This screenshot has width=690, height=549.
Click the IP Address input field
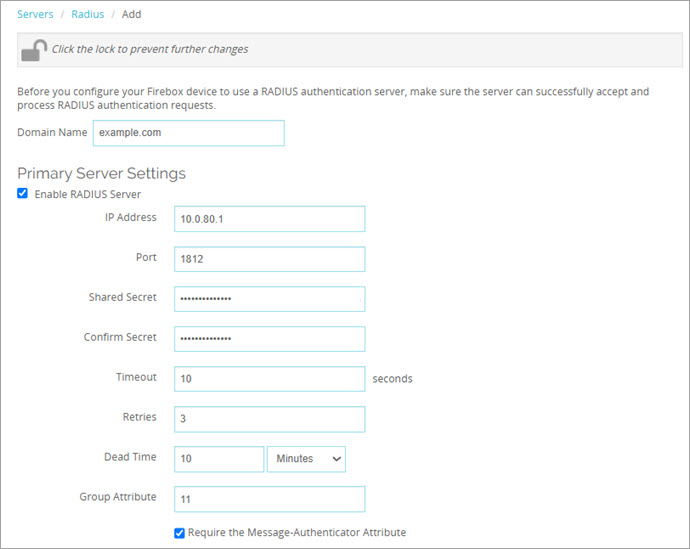pyautogui.click(x=269, y=219)
